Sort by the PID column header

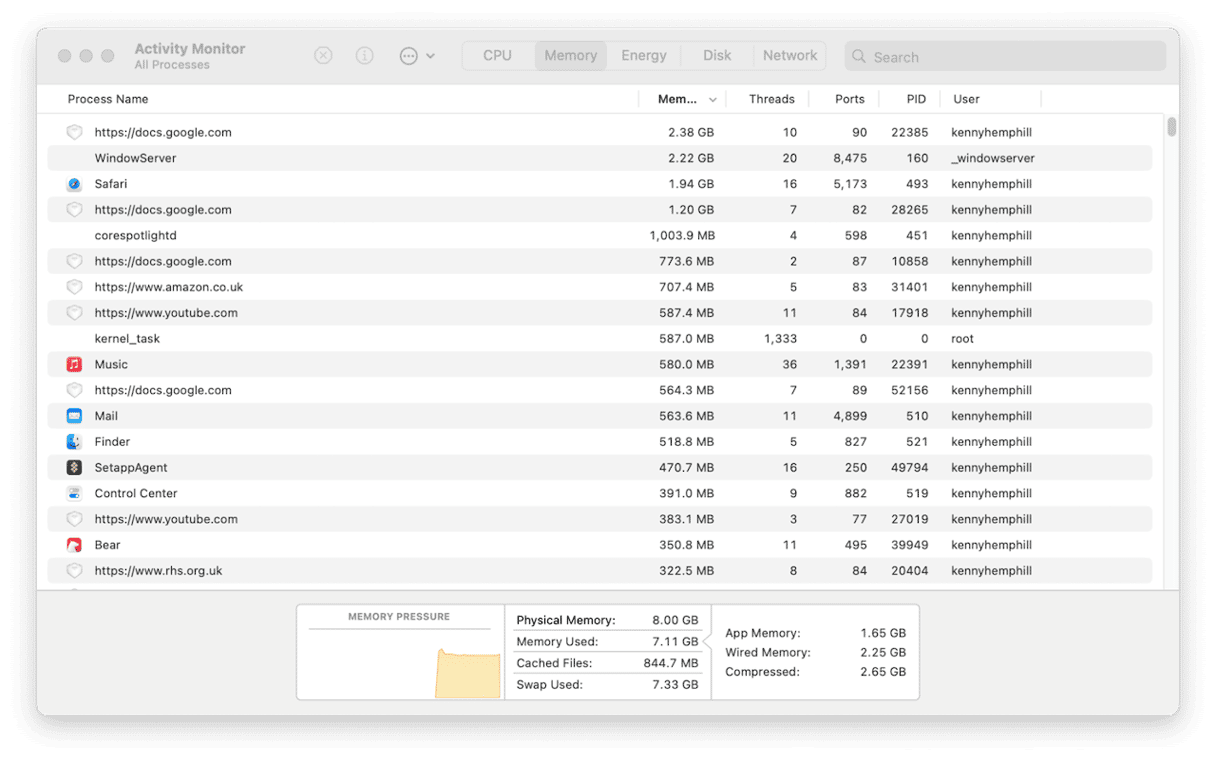tap(916, 99)
